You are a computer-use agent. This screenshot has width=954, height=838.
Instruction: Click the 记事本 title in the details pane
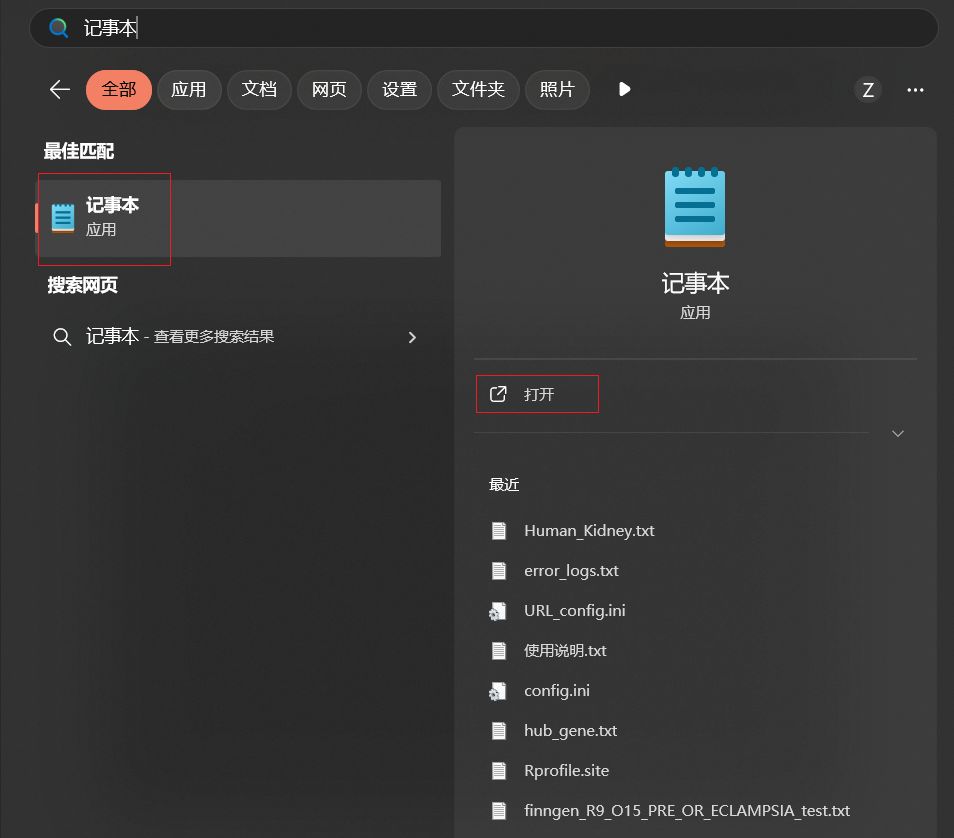(x=695, y=284)
